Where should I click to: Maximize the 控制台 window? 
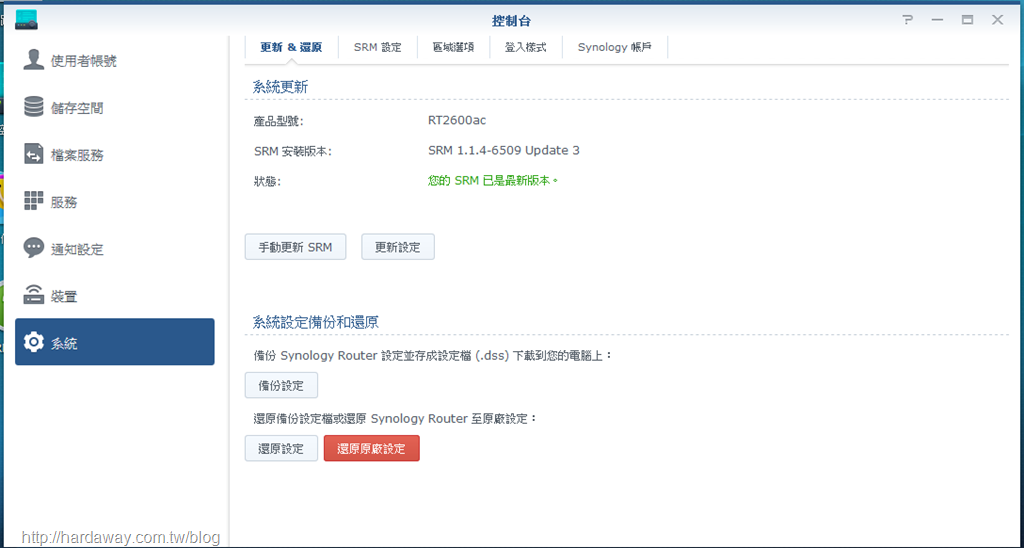(x=967, y=20)
